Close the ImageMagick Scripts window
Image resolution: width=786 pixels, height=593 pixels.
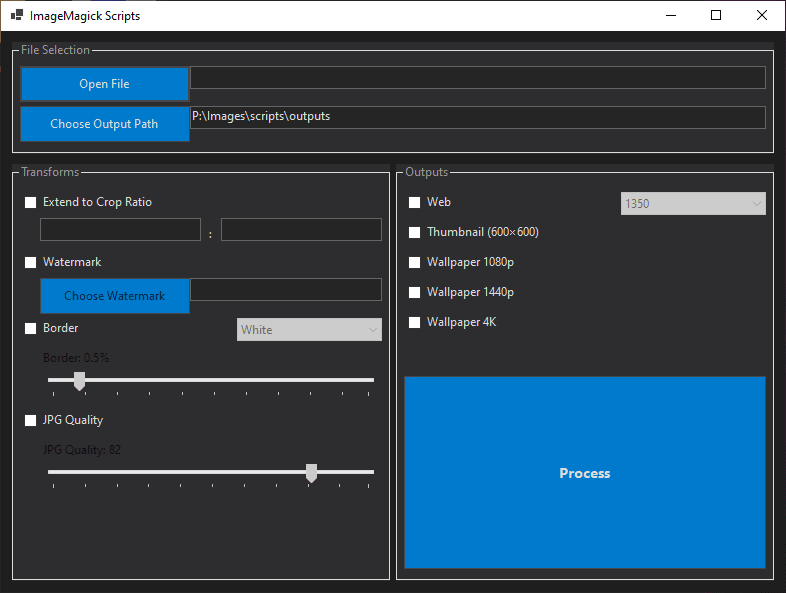click(x=761, y=16)
